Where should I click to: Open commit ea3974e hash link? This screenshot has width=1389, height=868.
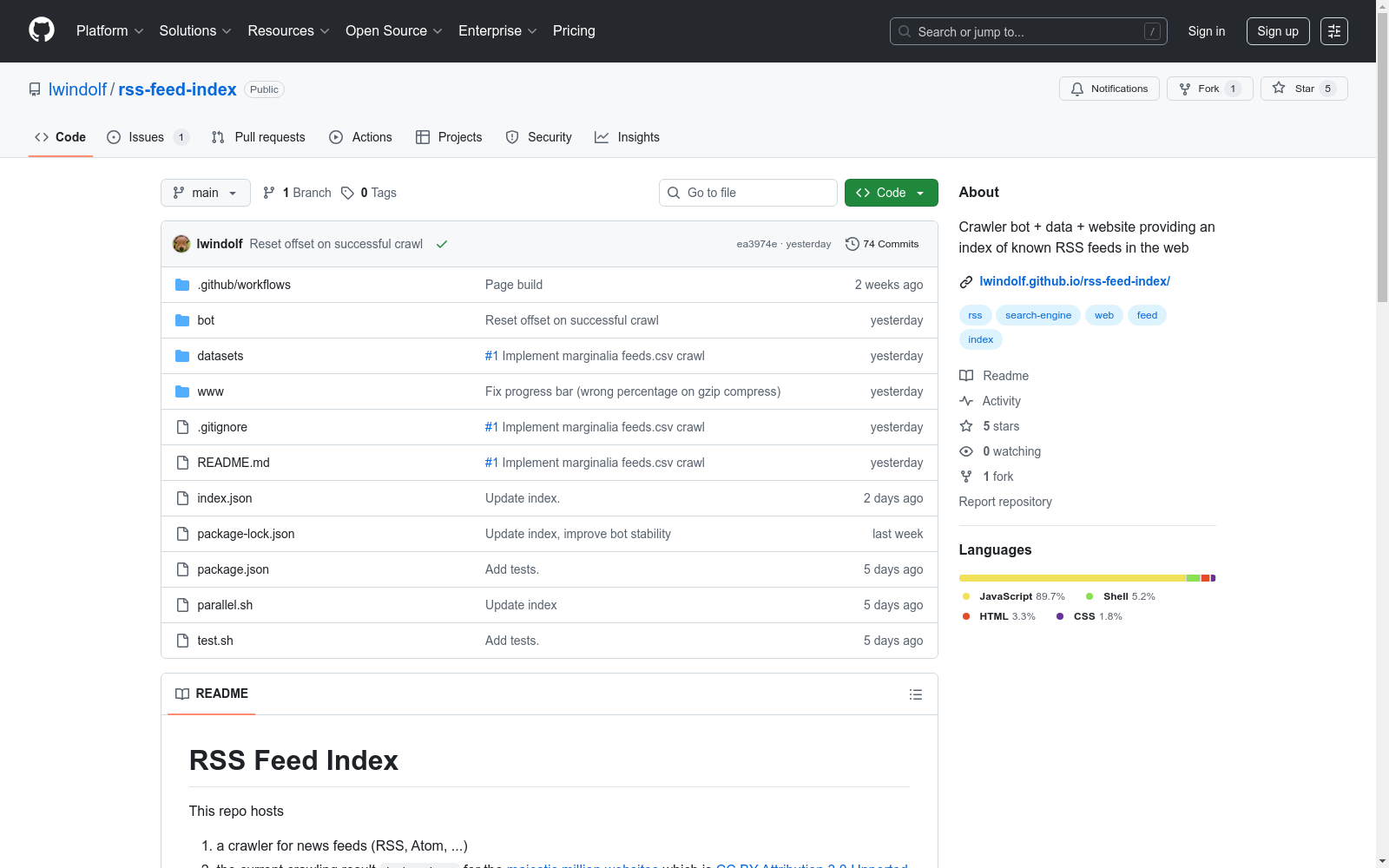[x=757, y=244]
